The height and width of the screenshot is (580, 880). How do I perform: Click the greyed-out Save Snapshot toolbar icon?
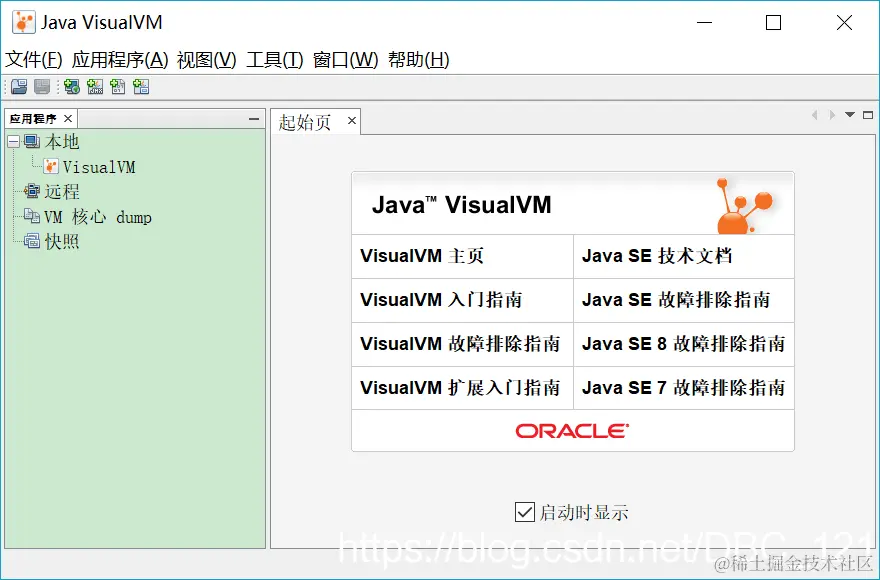42,86
